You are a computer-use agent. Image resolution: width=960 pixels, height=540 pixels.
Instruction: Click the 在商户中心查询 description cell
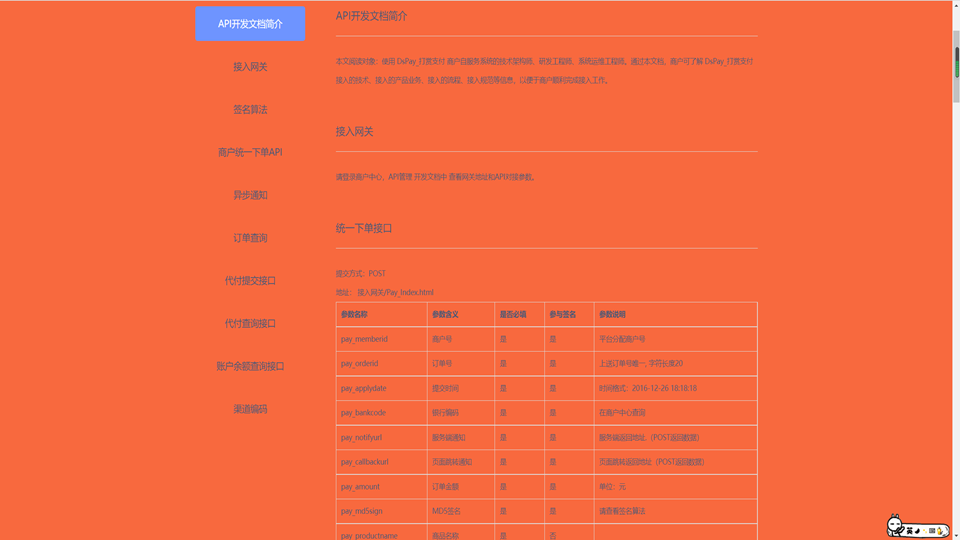coord(675,413)
